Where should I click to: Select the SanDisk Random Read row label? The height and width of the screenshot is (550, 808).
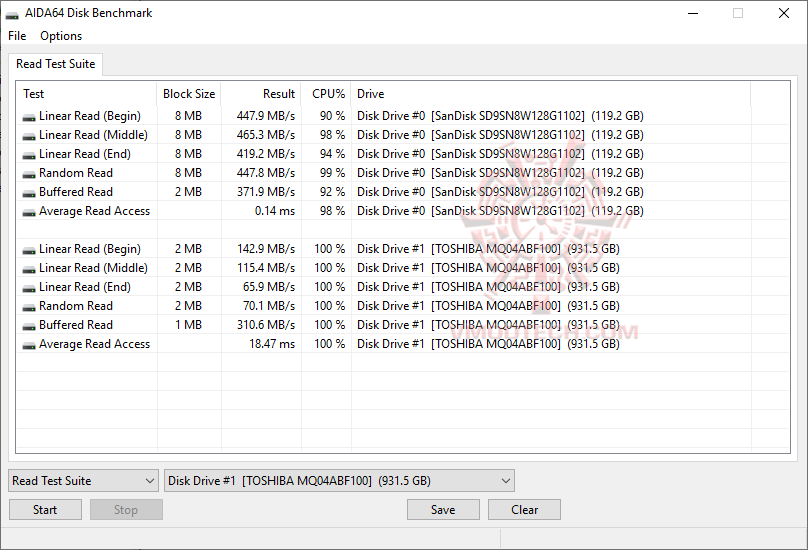pyautogui.click(x=76, y=173)
